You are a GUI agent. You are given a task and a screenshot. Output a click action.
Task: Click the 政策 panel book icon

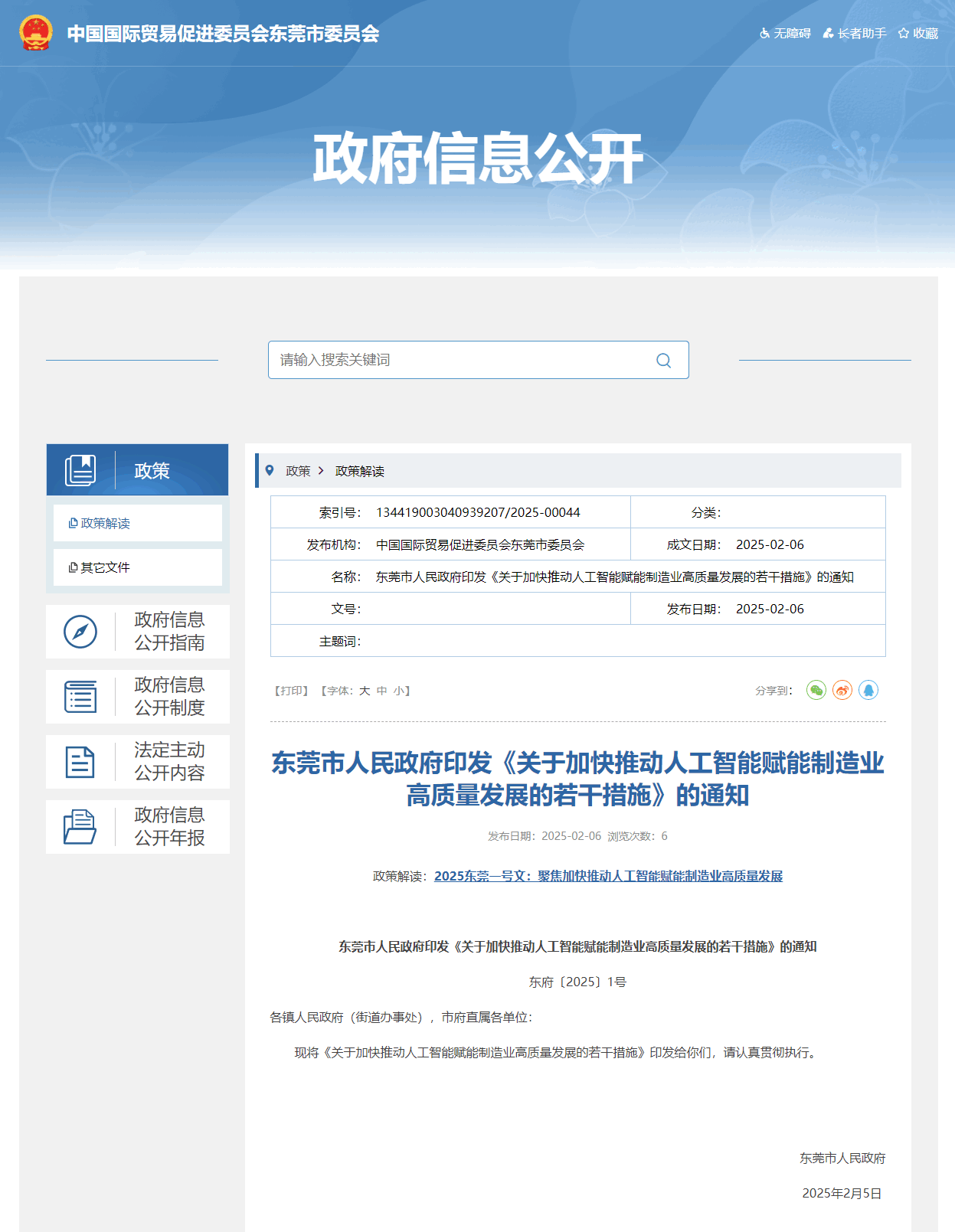80,470
